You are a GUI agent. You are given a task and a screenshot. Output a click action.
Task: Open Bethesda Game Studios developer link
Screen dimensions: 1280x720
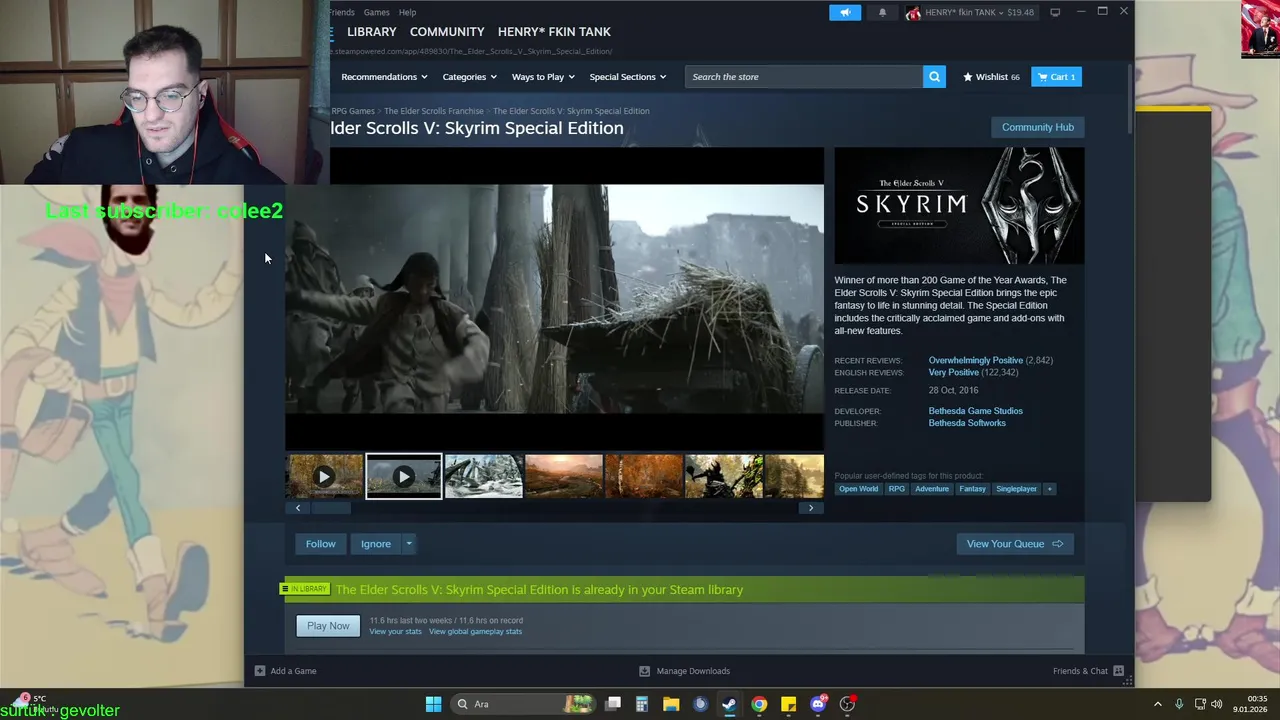pyautogui.click(x=975, y=411)
